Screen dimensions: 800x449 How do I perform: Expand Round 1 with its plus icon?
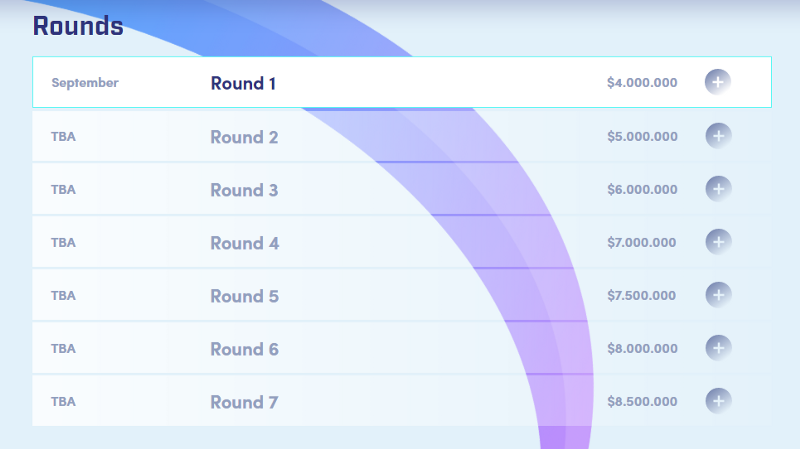pos(718,82)
